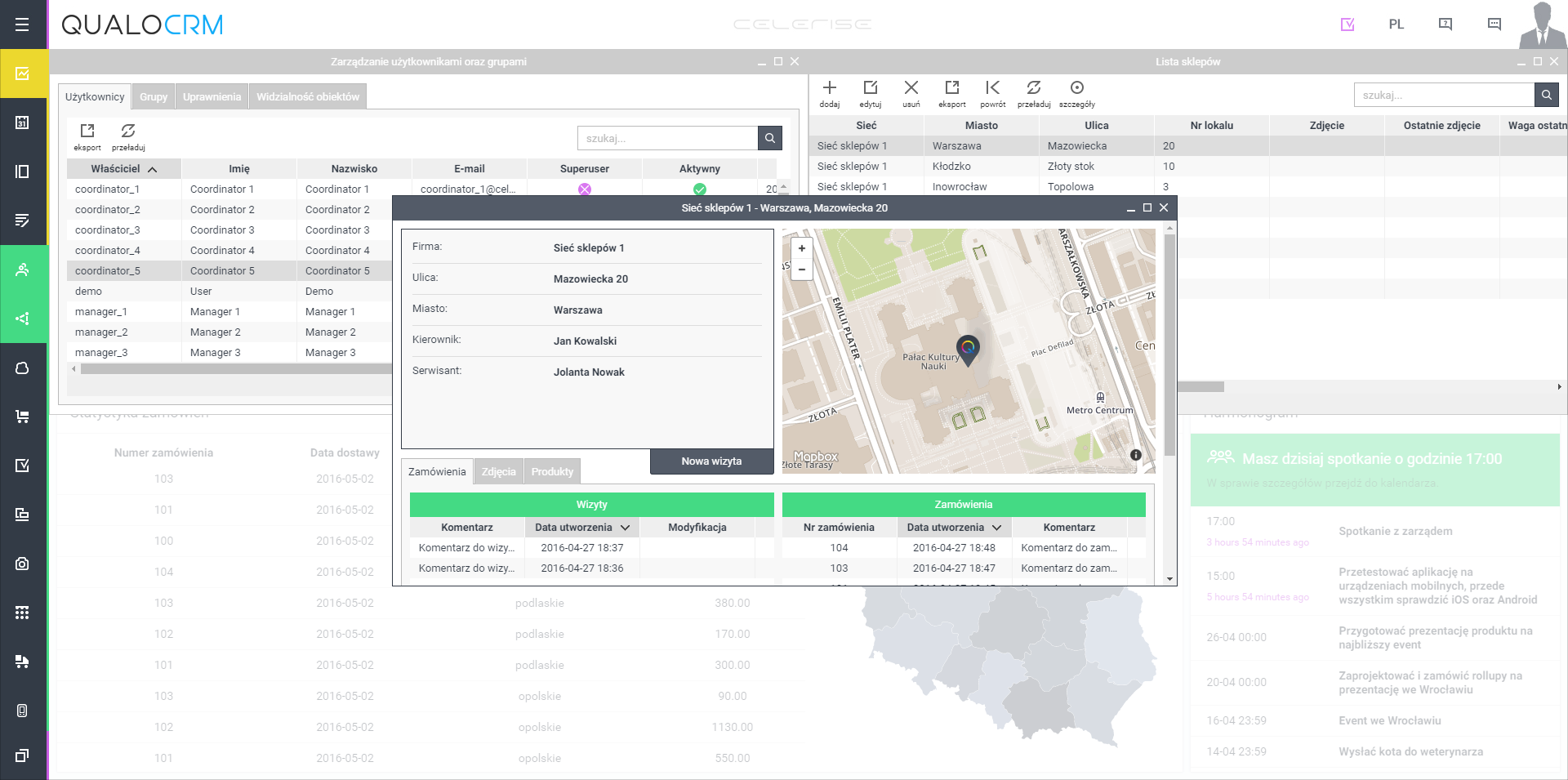1568x780 pixels.
Task: Click the 'szczegóły' details icon
Action: [x=1076, y=88]
